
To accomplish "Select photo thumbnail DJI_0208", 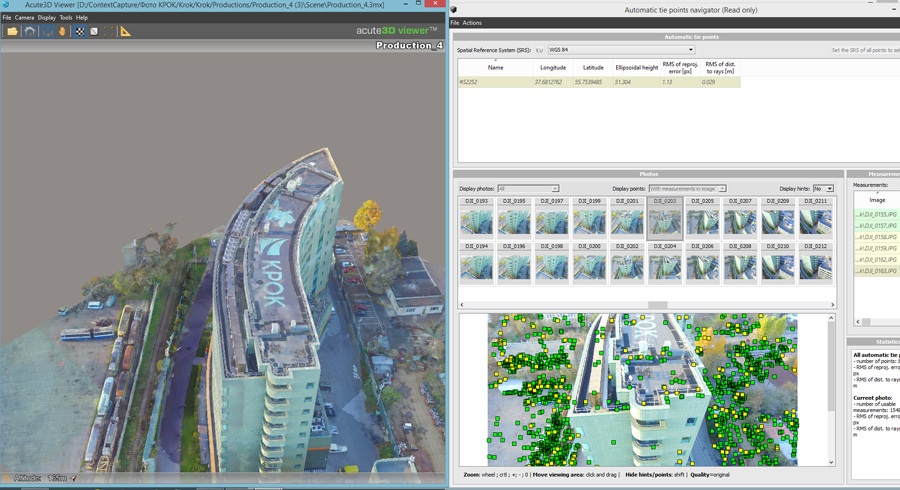I will [x=740, y=263].
